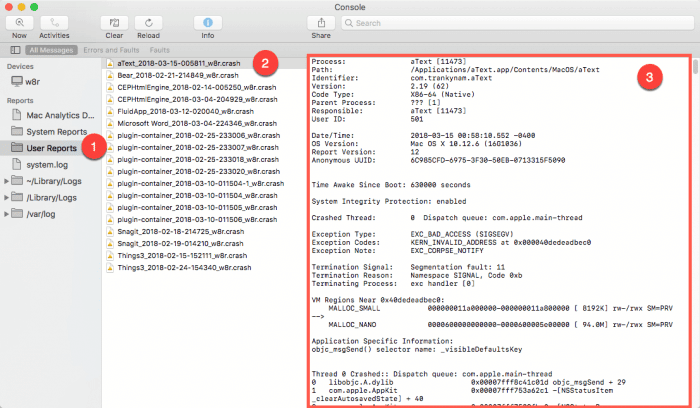
Task: Select aText_2018-03-15 crash report
Action: pos(179,63)
